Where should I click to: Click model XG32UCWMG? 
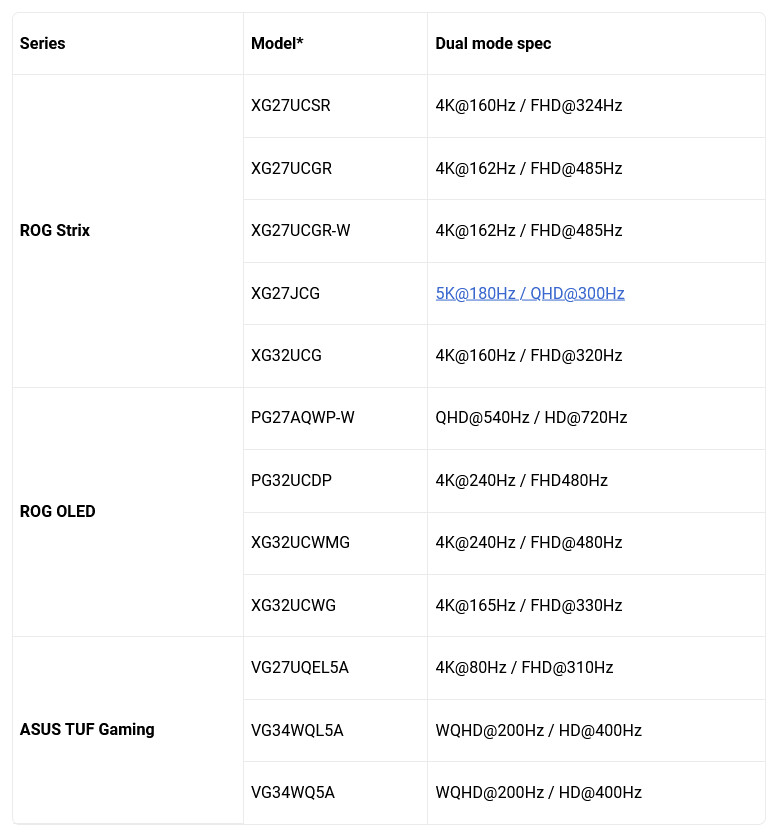coord(301,543)
